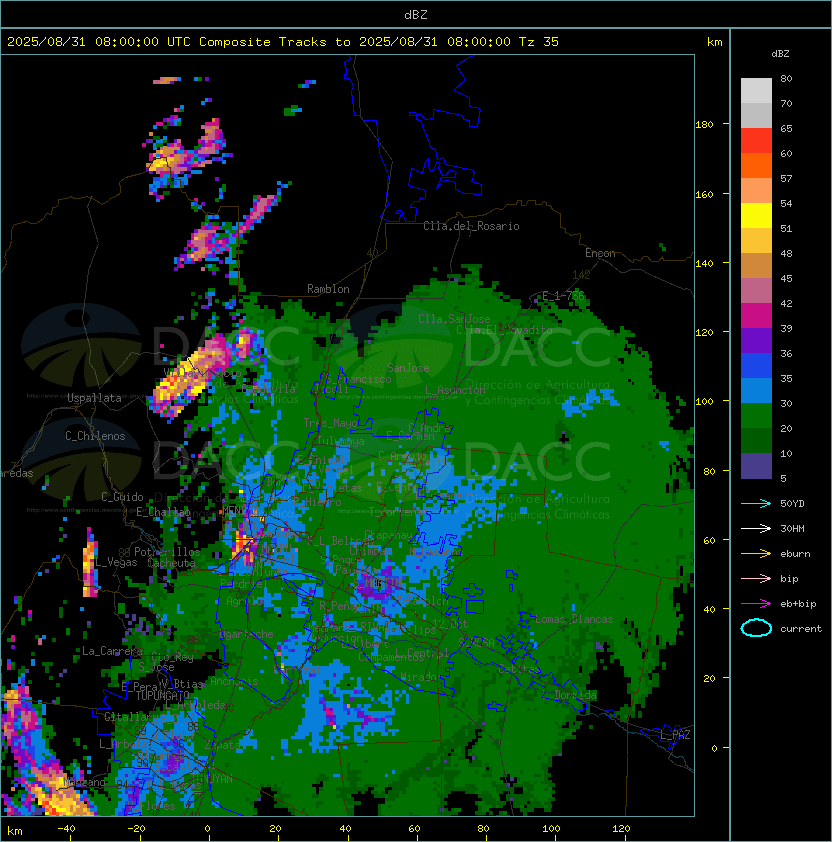Click the '180' tick on the vertical axis
Viewport: 832px width, 842px height.
(x=704, y=125)
